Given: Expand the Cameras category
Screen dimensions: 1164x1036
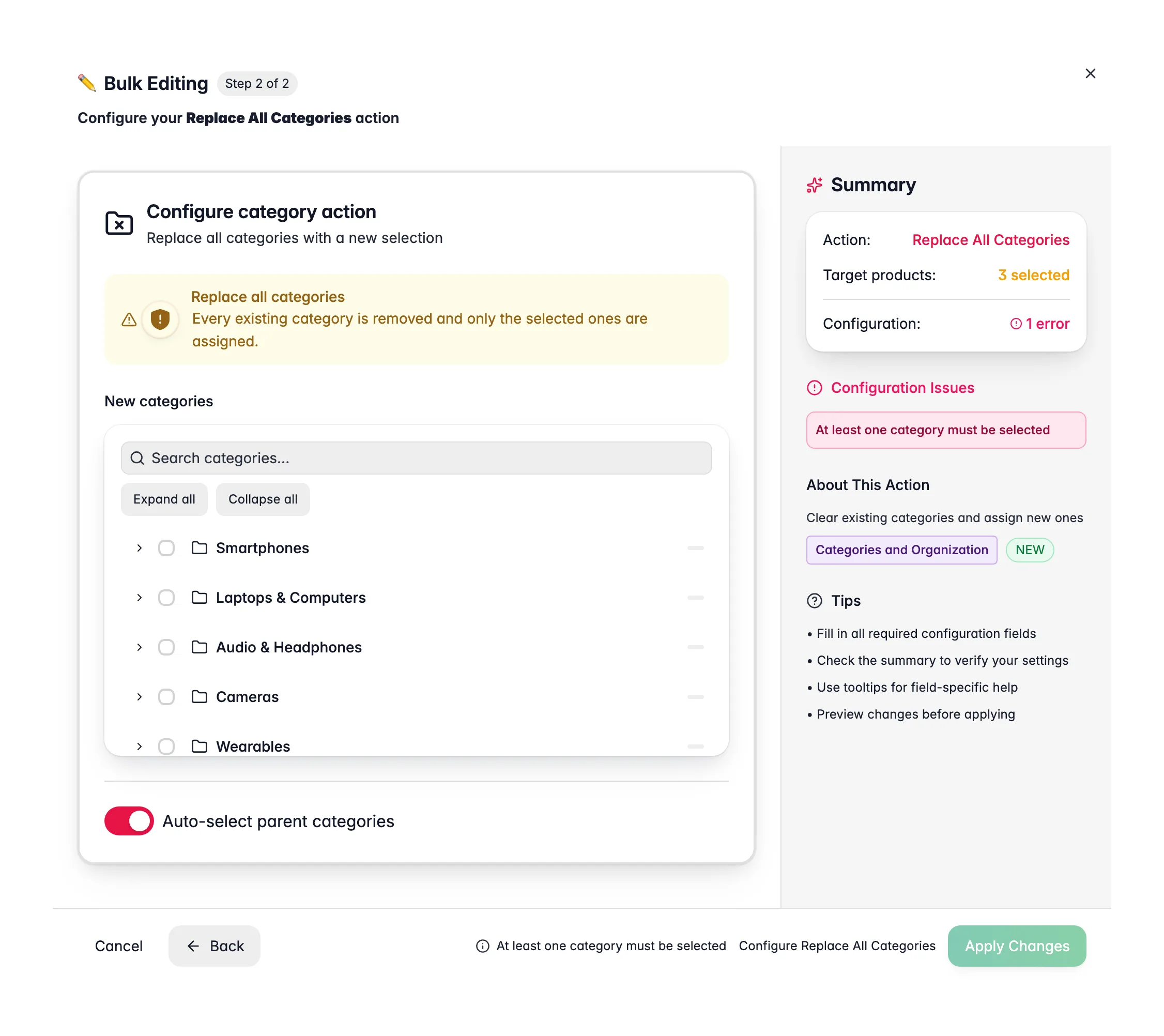Looking at the screenshot, I should pyautogui.click(x=139, y=696).
